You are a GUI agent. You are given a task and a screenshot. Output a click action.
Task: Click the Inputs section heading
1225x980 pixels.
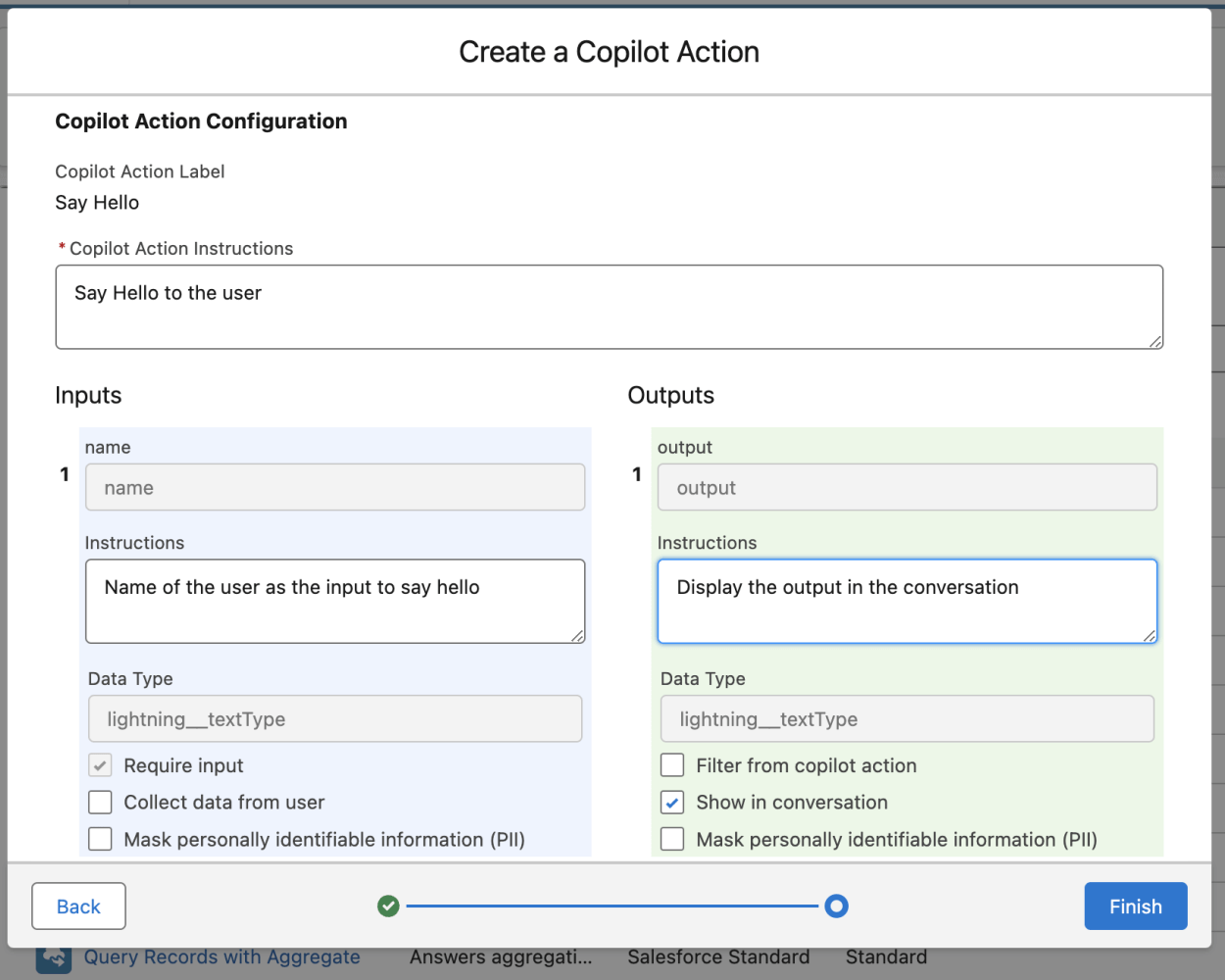[88, 396]
